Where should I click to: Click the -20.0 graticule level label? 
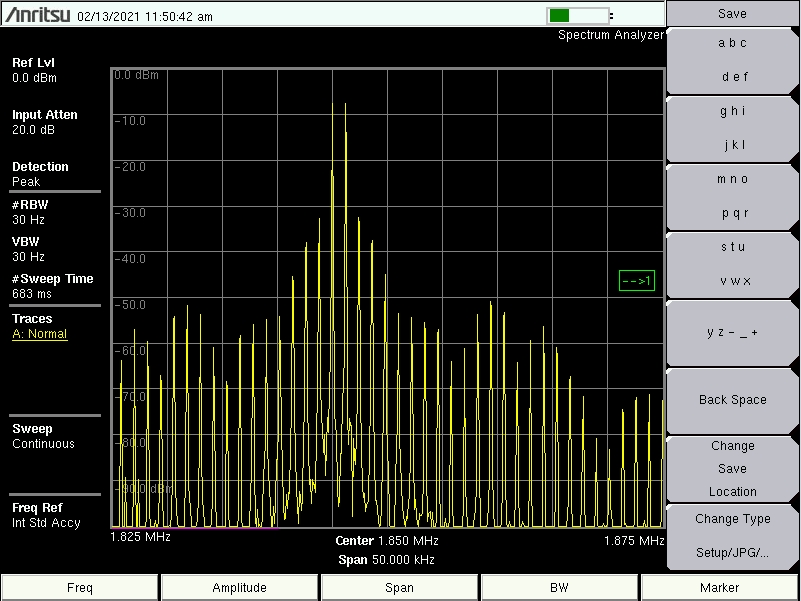tap(130, 167)
